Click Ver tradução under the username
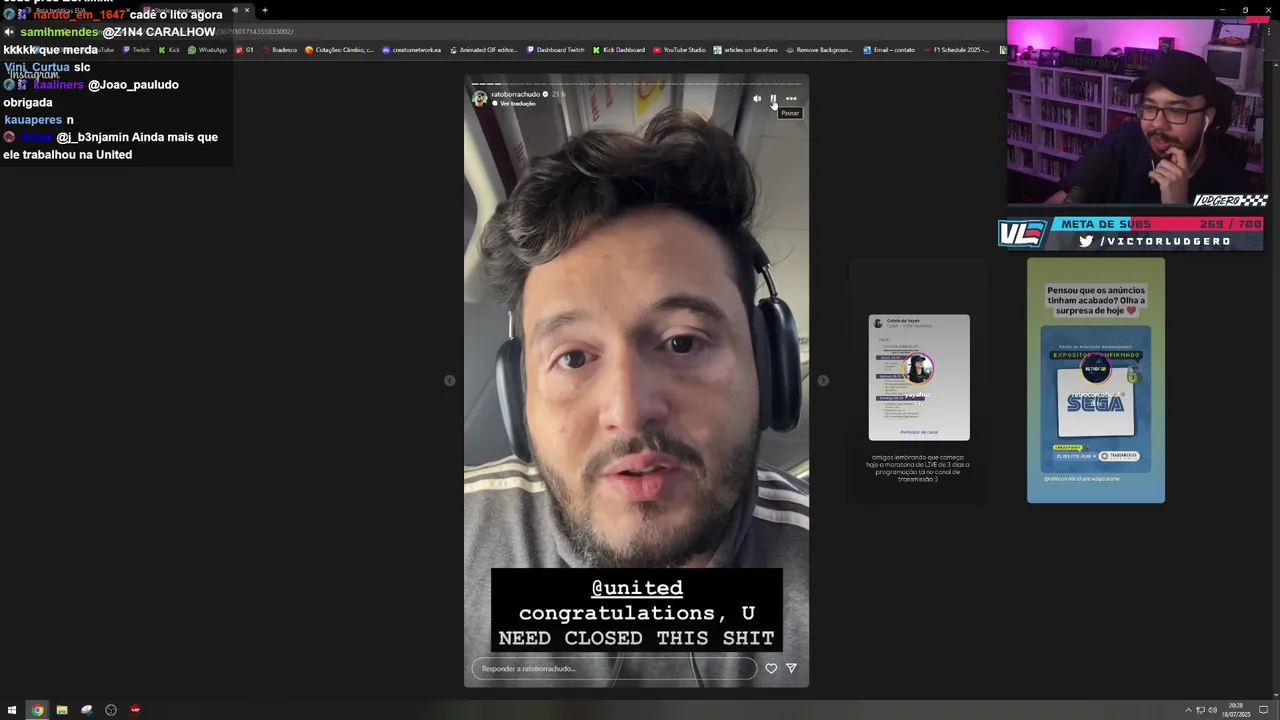Viewport: 1280px width, 720px height. coord(518,104)
